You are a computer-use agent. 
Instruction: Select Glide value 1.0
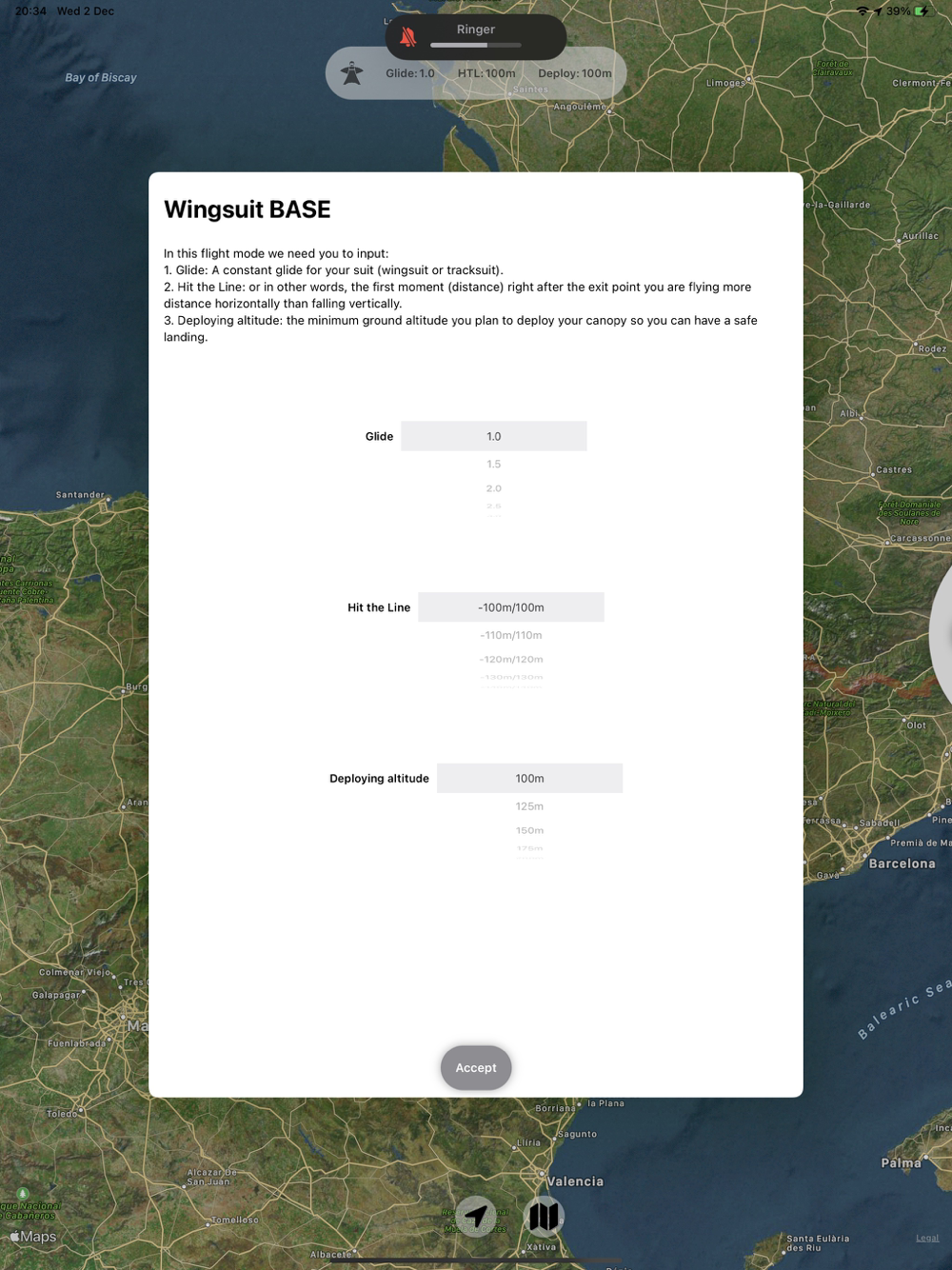point(493,436)
